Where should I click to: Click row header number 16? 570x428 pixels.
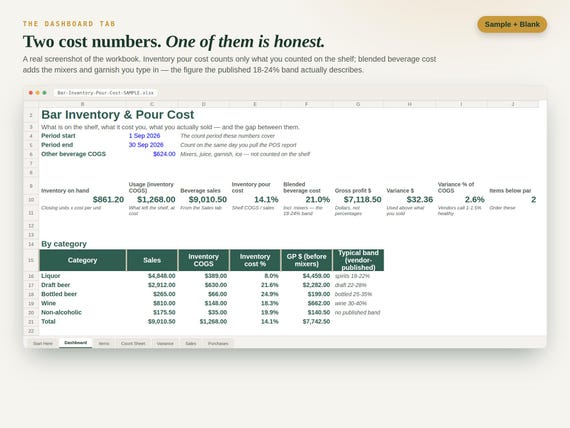pos(31,276)
